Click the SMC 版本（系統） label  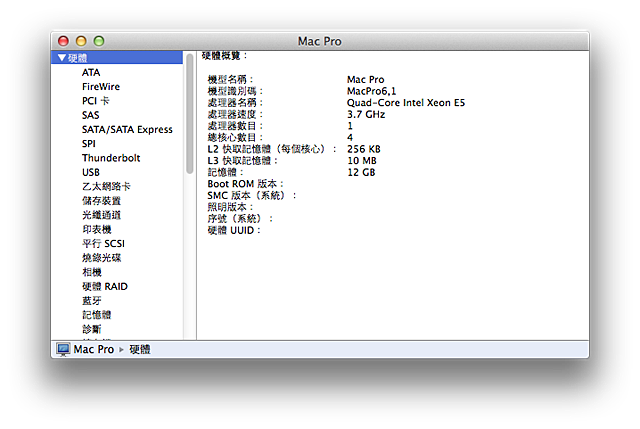pyautogui.click(x=251, y=196)
